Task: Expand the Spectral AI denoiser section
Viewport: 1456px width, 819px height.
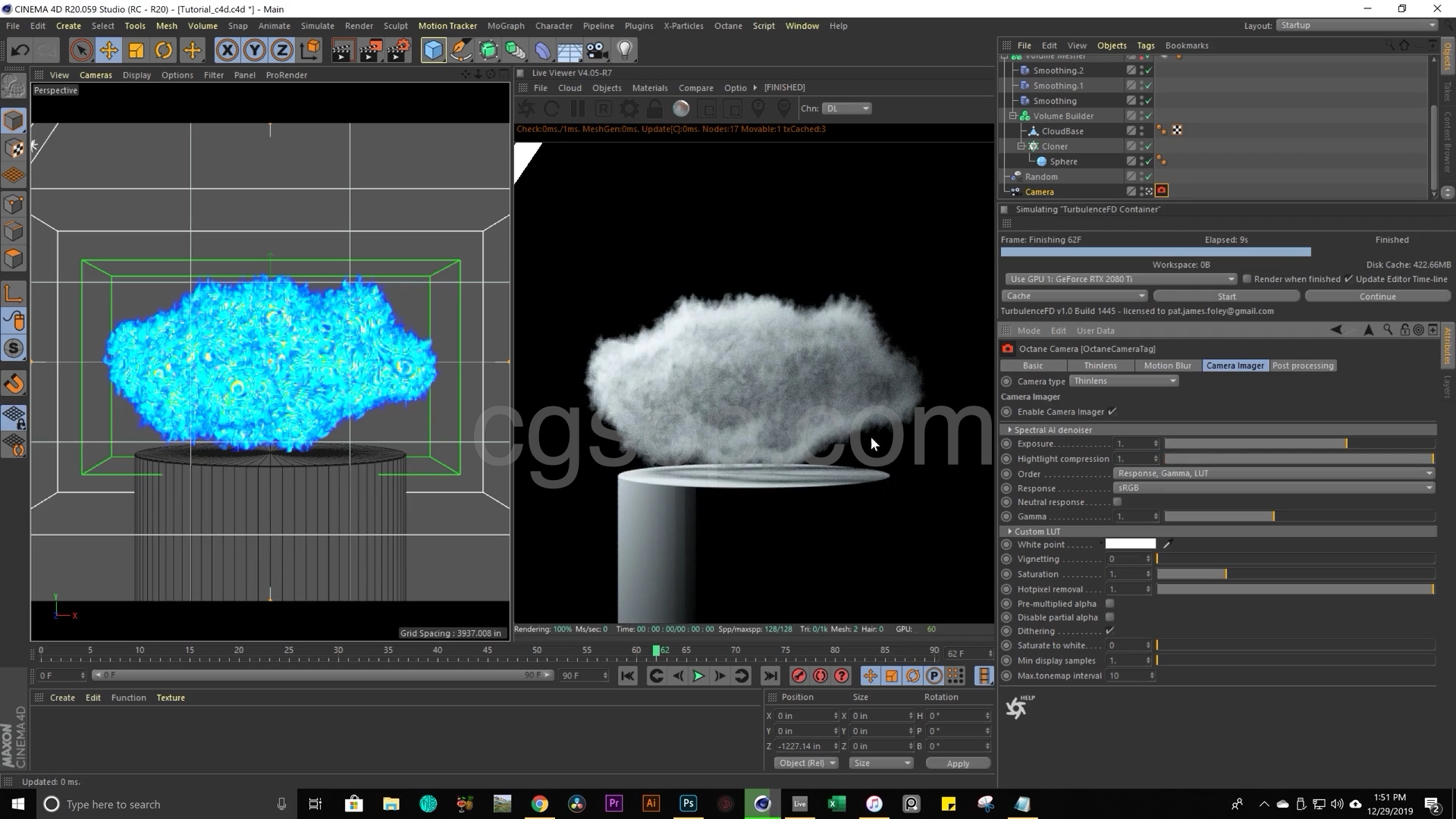Action: pos(1010,430)
